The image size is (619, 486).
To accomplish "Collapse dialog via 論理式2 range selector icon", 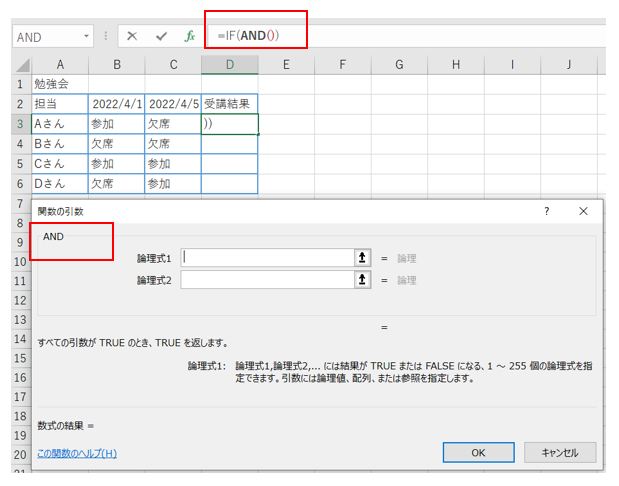I will coord(362,280).
